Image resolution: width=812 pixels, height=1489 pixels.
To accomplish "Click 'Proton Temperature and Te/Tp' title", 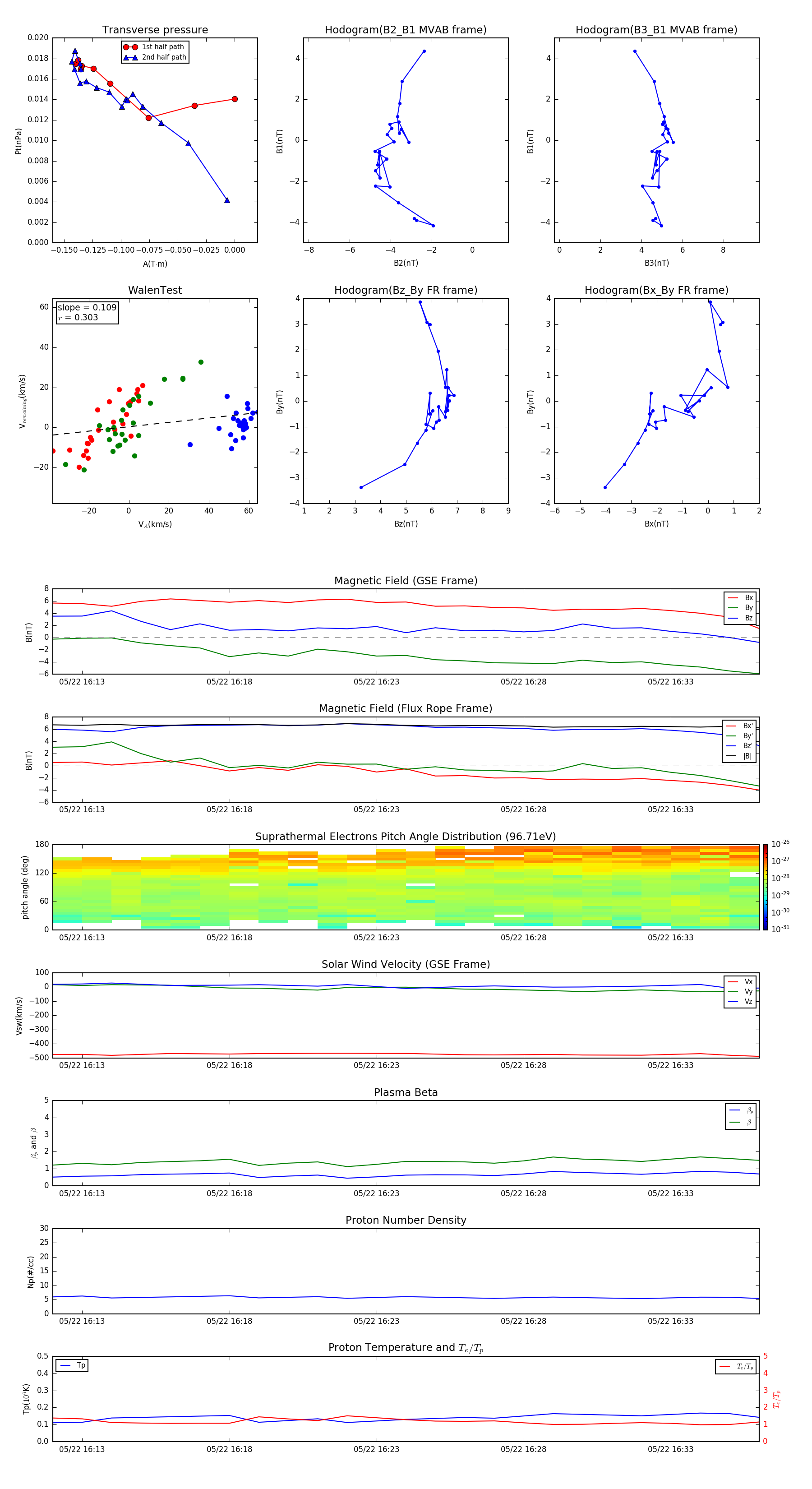I will (x=406, y=1348).
